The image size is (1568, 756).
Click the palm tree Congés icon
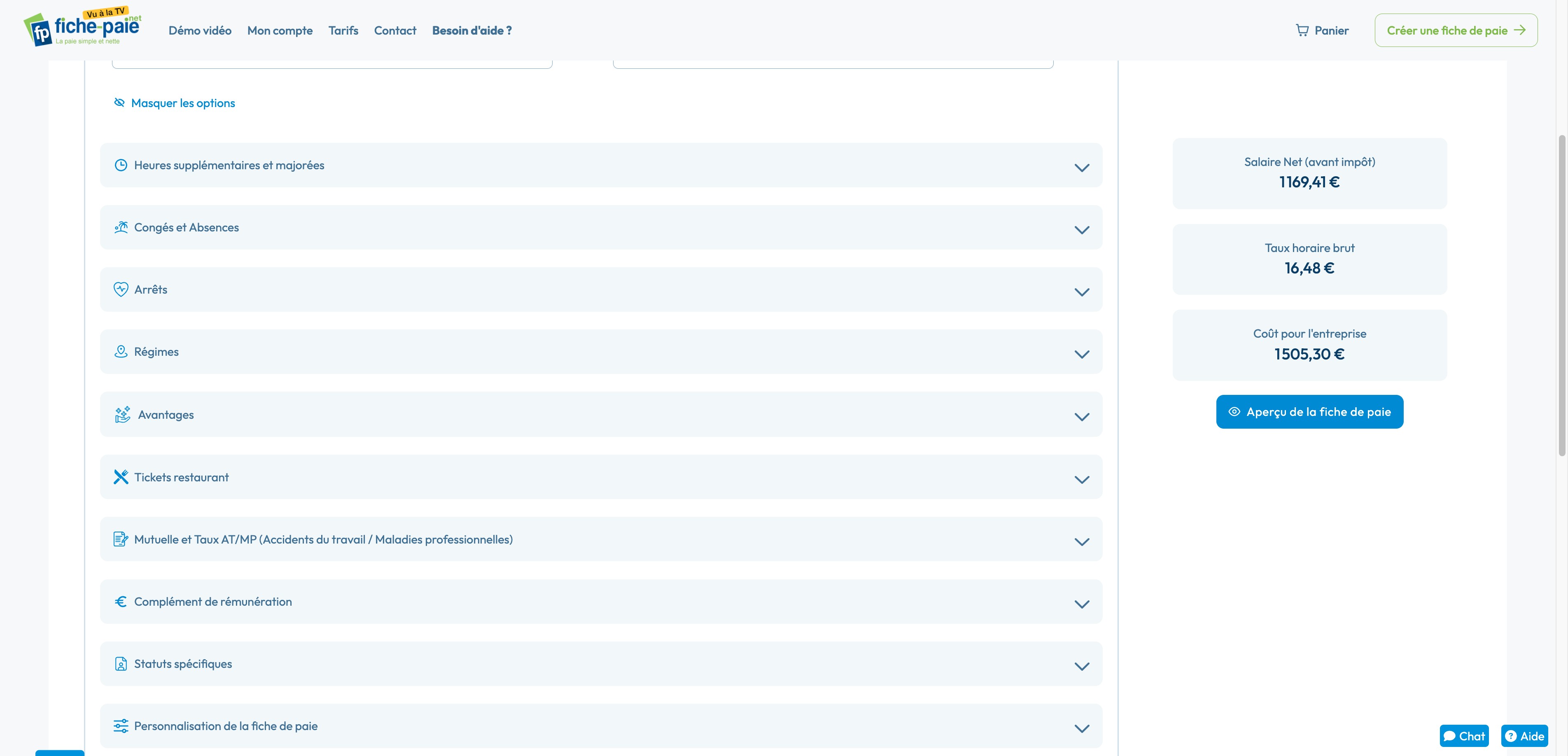tap(121, 228)
